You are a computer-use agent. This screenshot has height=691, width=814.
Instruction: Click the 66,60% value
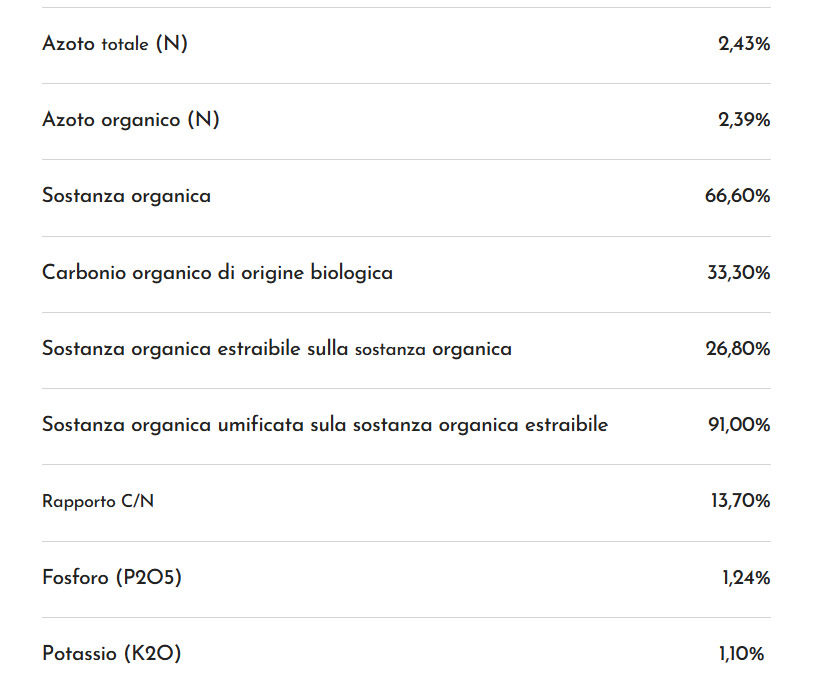click(737, 196)
